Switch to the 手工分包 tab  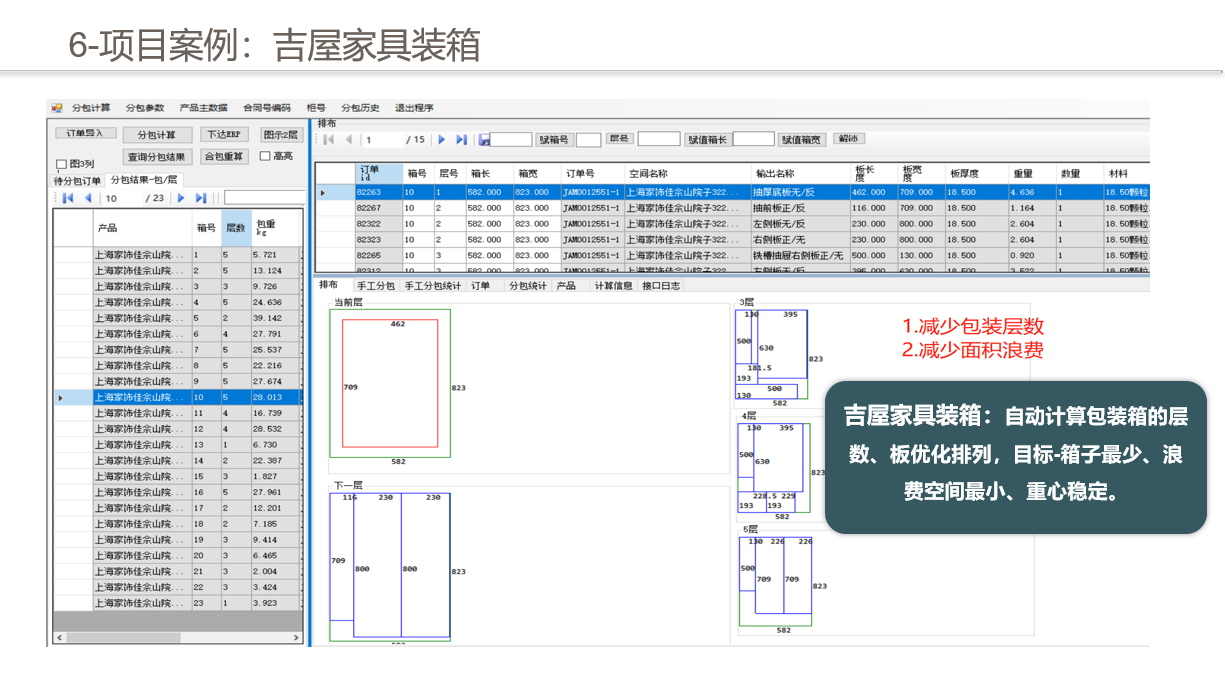click(x=376, y=286)
